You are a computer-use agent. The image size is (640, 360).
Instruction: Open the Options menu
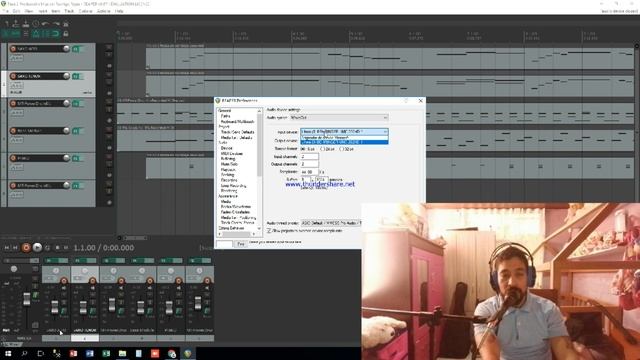(x=85, y=11)
